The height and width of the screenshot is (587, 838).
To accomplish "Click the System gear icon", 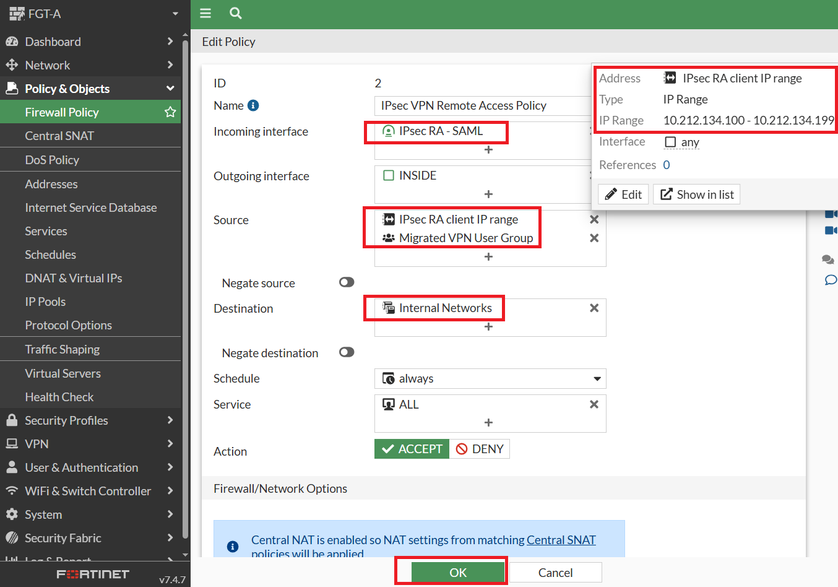I will click(x=12, y=514).
